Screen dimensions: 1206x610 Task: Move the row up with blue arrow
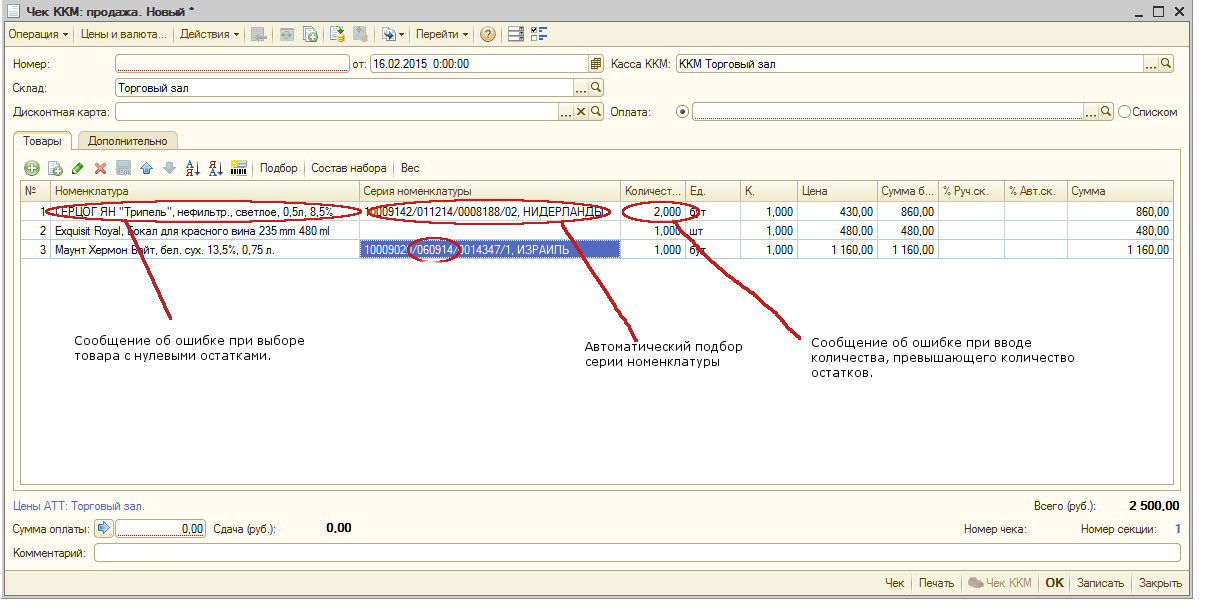click(x=146, y=168)
